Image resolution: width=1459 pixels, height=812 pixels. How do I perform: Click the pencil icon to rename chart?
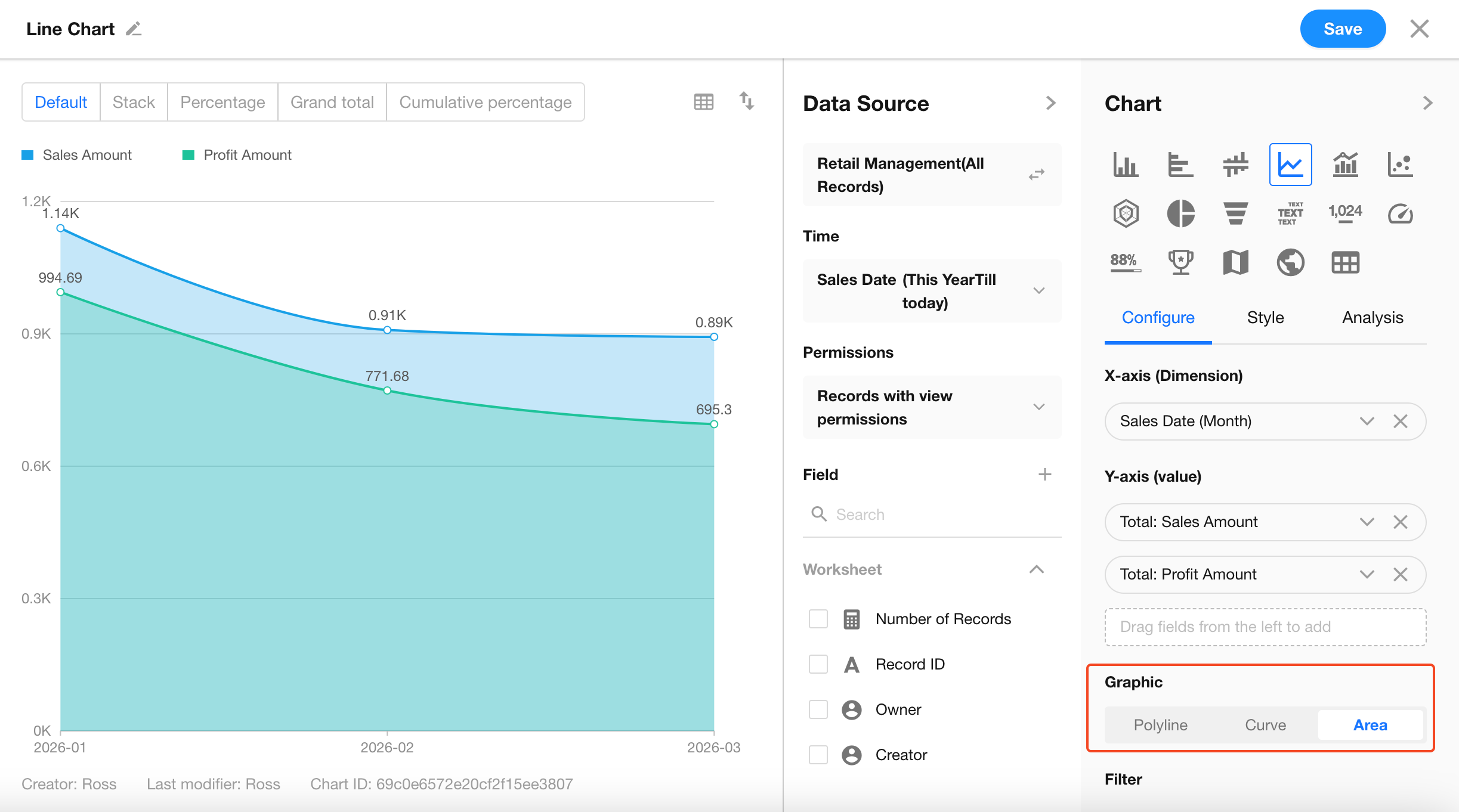134,29
